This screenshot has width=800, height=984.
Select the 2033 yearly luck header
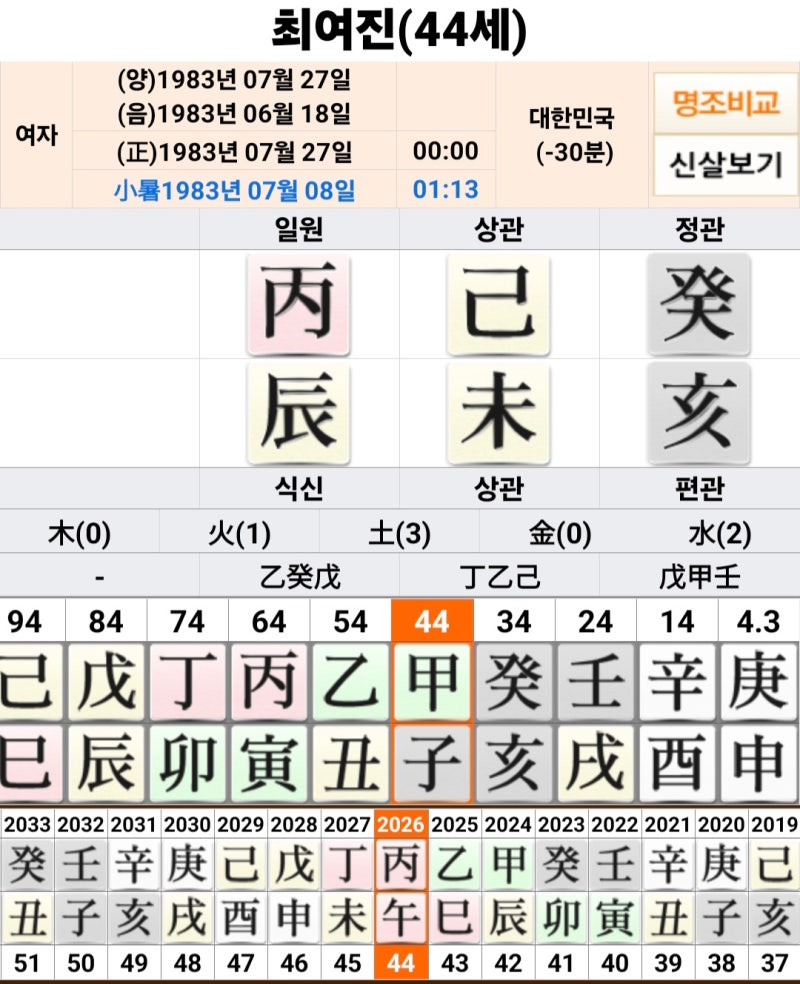(26, 824)
